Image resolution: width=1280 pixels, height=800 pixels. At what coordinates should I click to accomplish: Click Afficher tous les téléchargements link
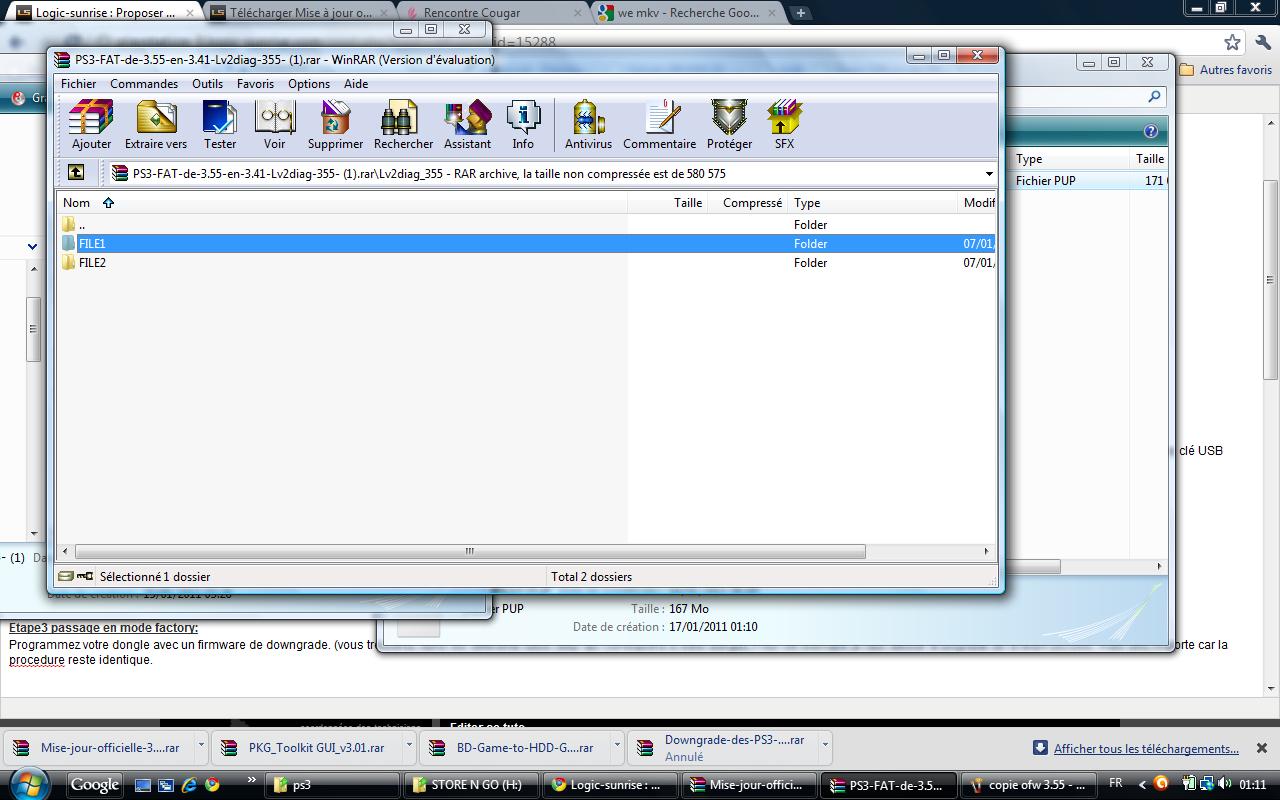1146,749
